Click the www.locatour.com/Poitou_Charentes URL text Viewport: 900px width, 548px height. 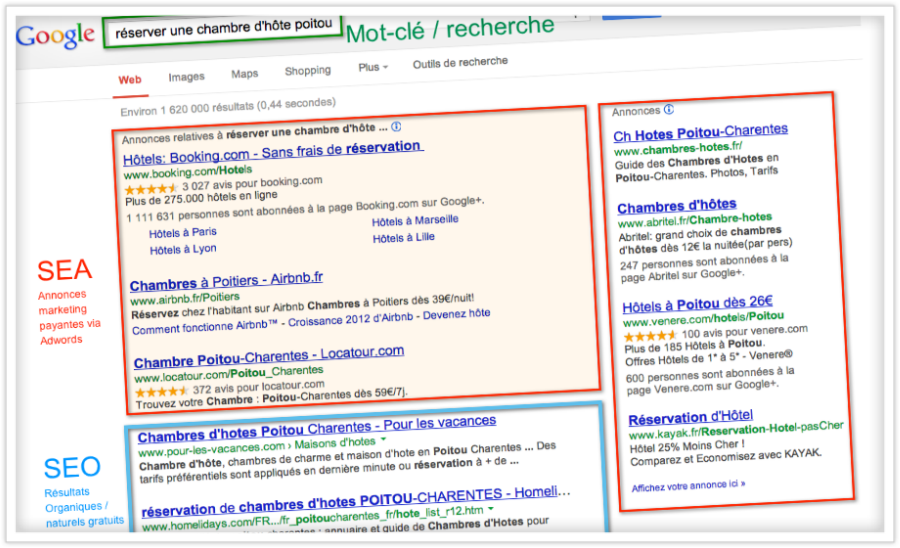click(228, 374)
